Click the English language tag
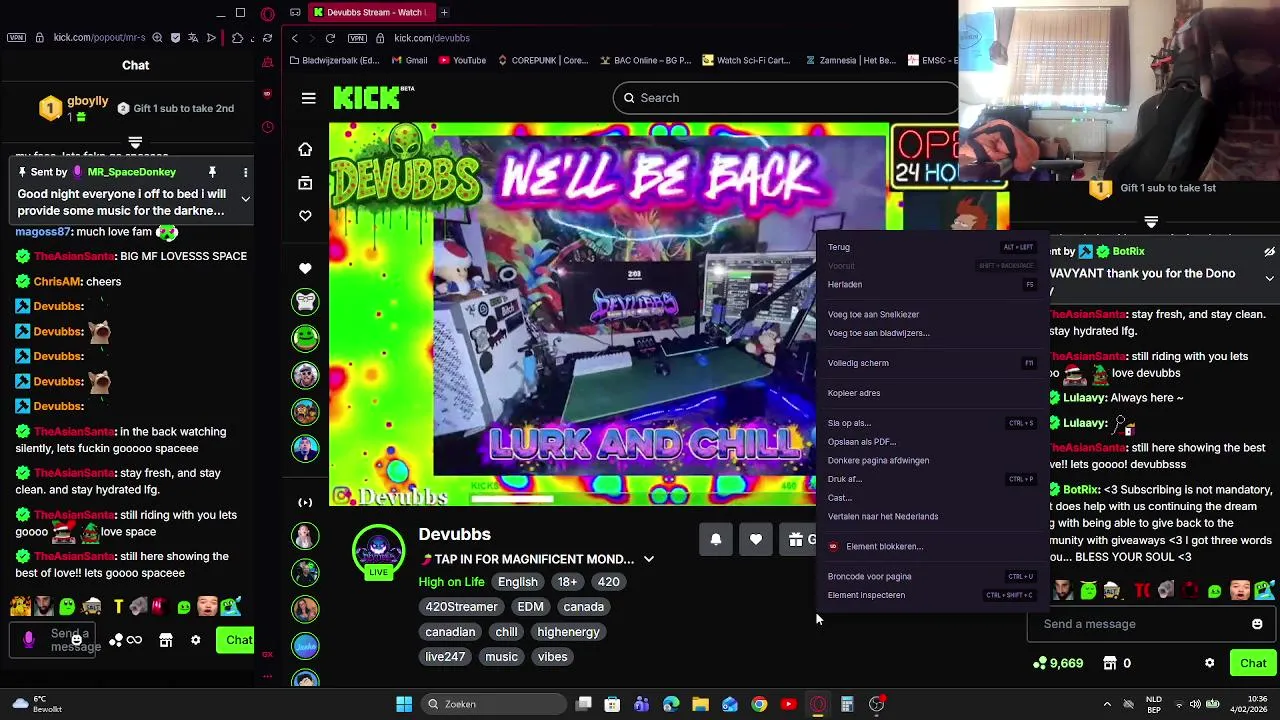1280x720 pixels. [518, 582]
